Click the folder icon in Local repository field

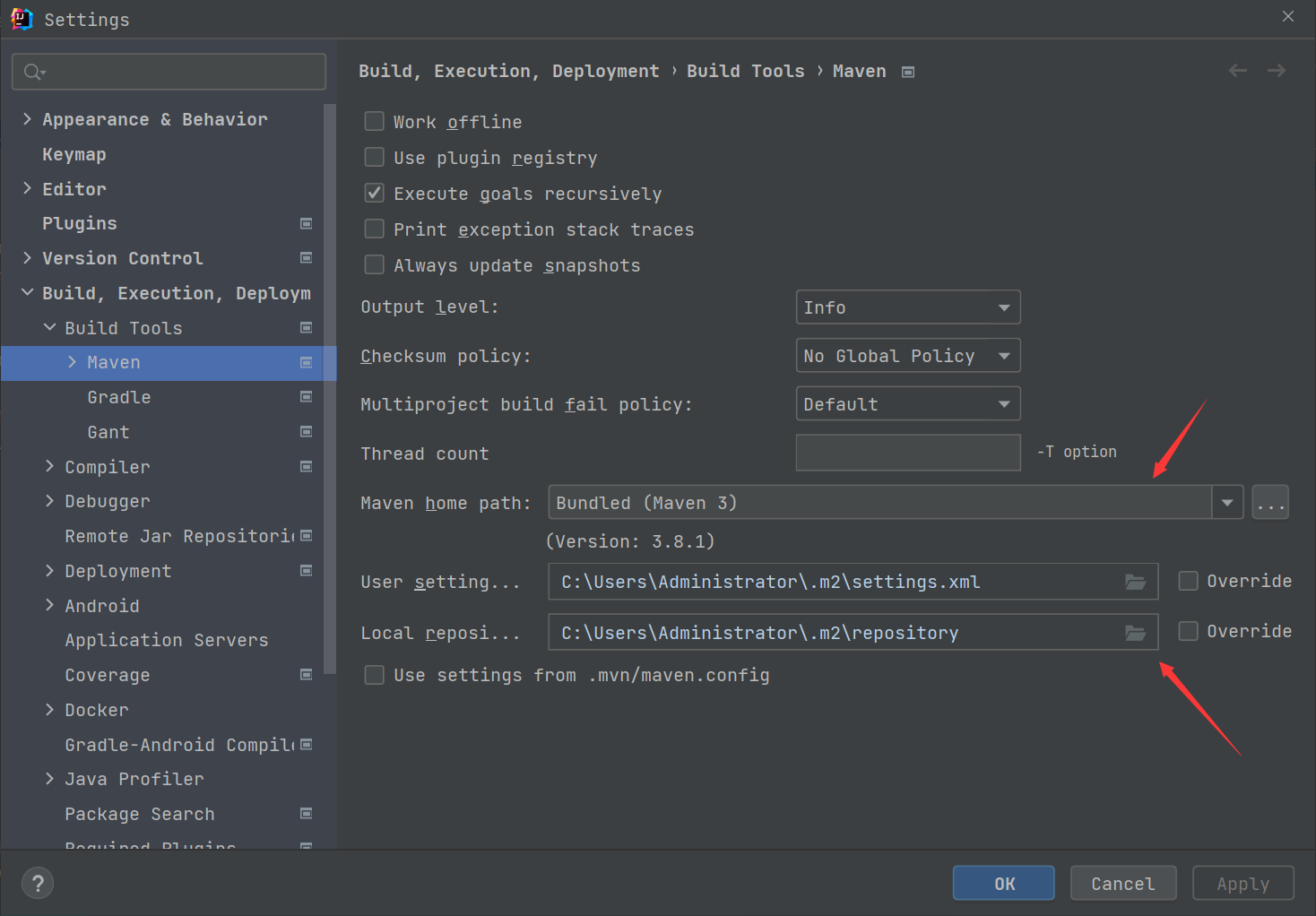[x=1135, y=633]
